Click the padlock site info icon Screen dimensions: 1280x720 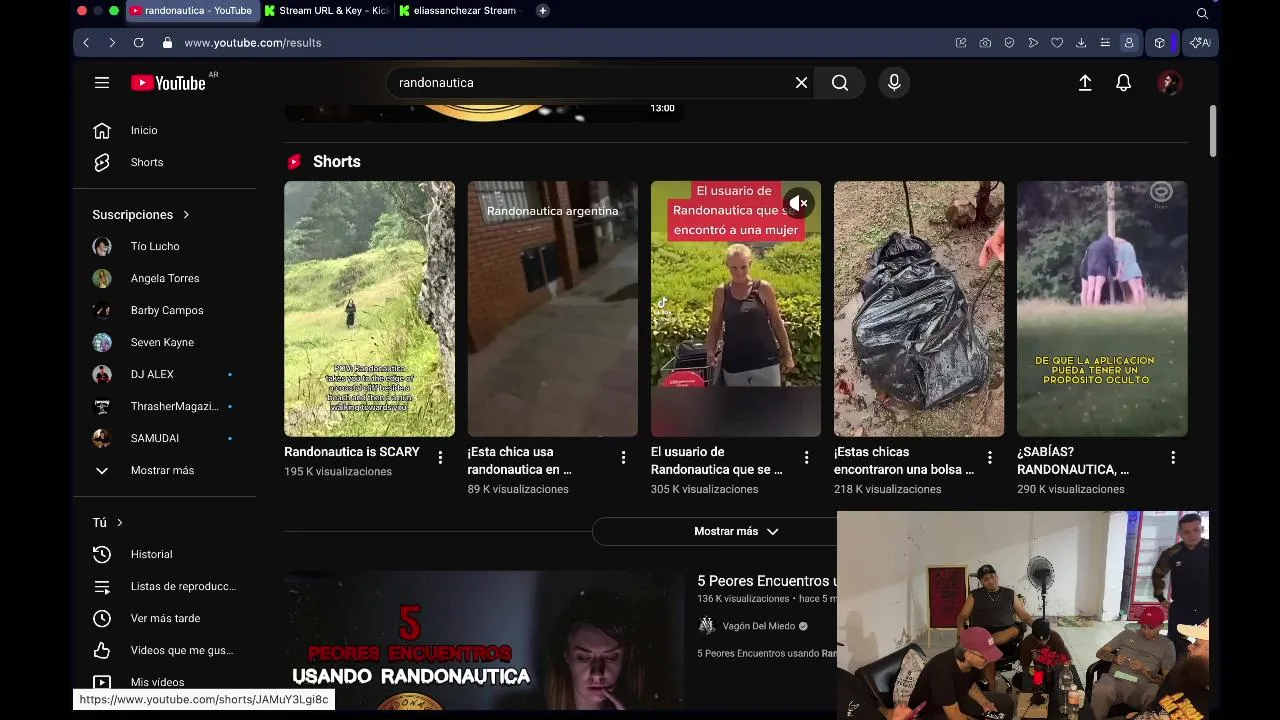point(167,43)
